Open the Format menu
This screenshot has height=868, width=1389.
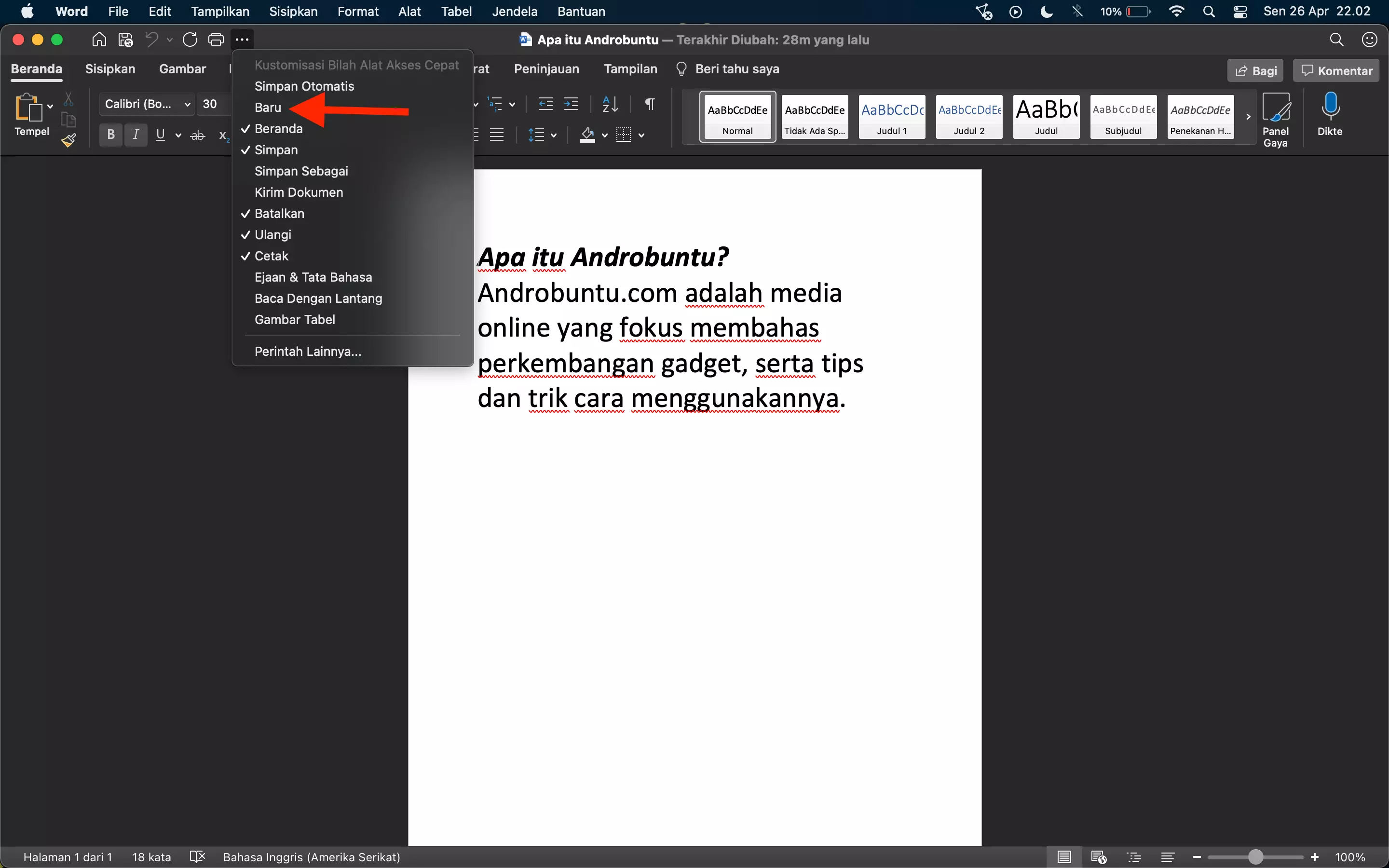click(x=358, y=11)
